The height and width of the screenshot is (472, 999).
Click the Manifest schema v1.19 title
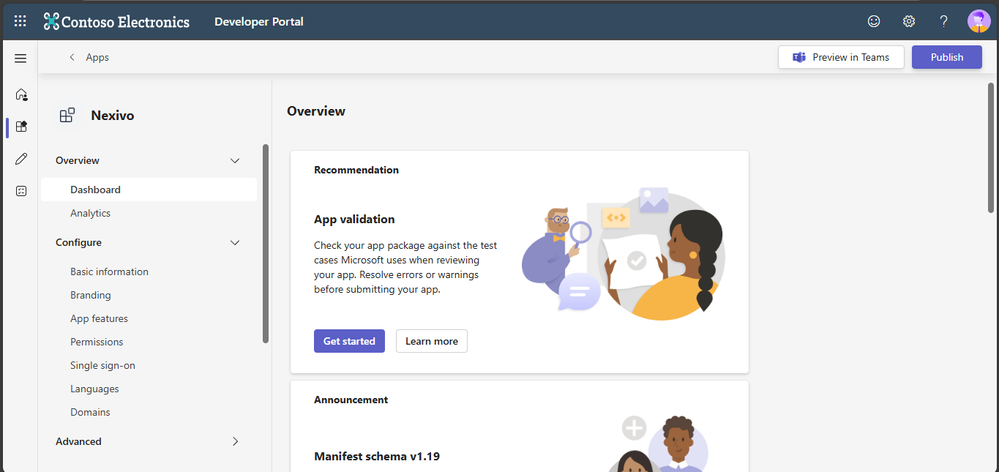pyautogui.click(x=377, y=457)
